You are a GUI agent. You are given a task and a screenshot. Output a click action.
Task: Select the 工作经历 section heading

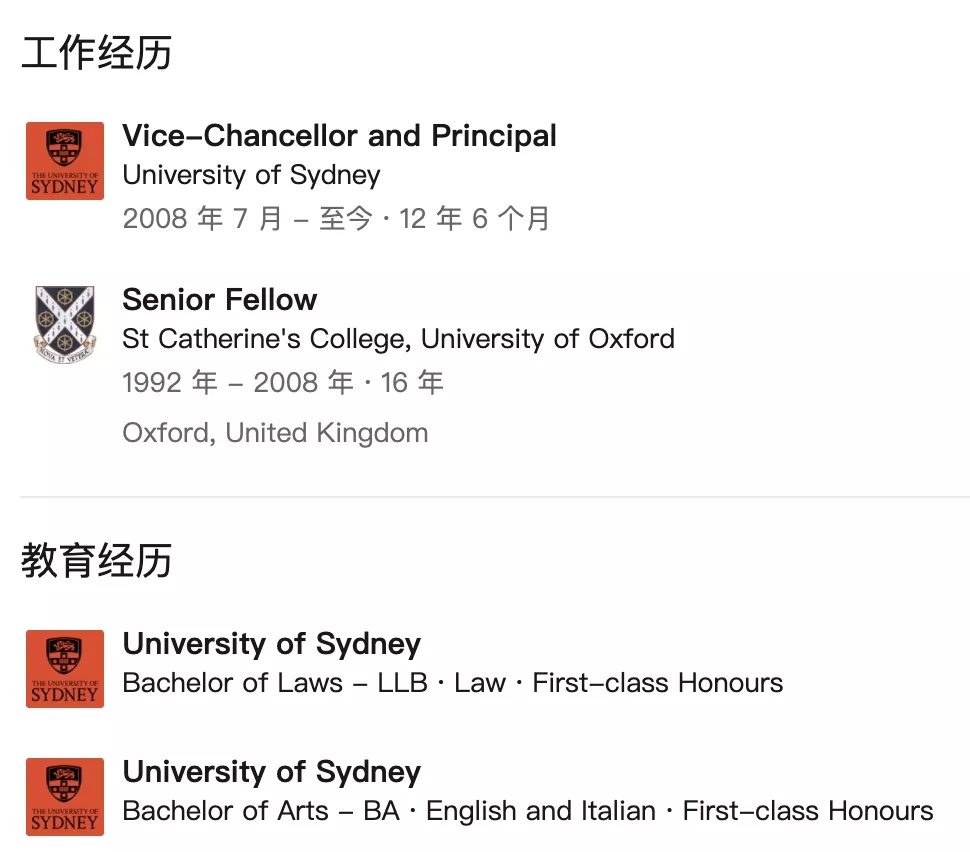tap(97, 53)
